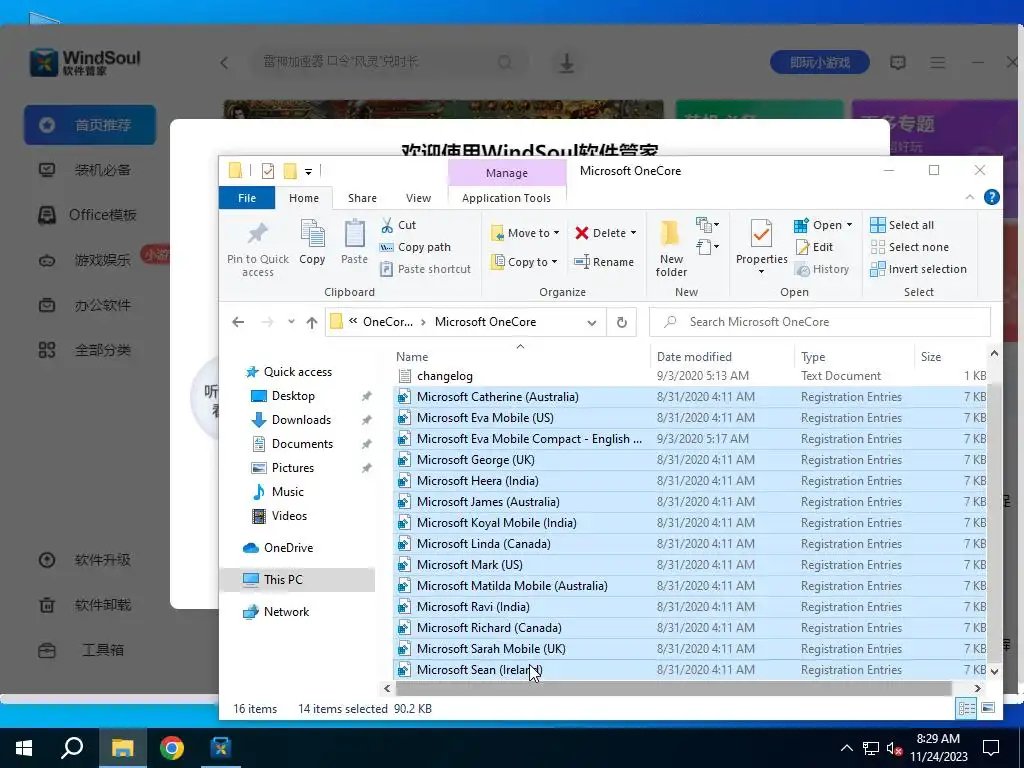Click Rename in Organize group
The height and width of the screenshot is (768, 1024).
click(x=603, y=262)
